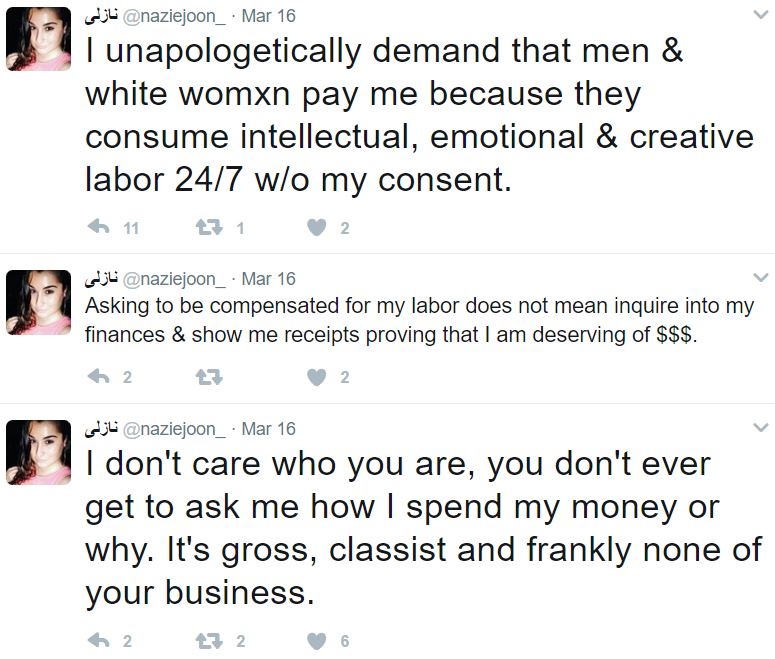Like the tweet about finances and receipts
Viewport: 775px width, 659px height.
coord(317,377)
